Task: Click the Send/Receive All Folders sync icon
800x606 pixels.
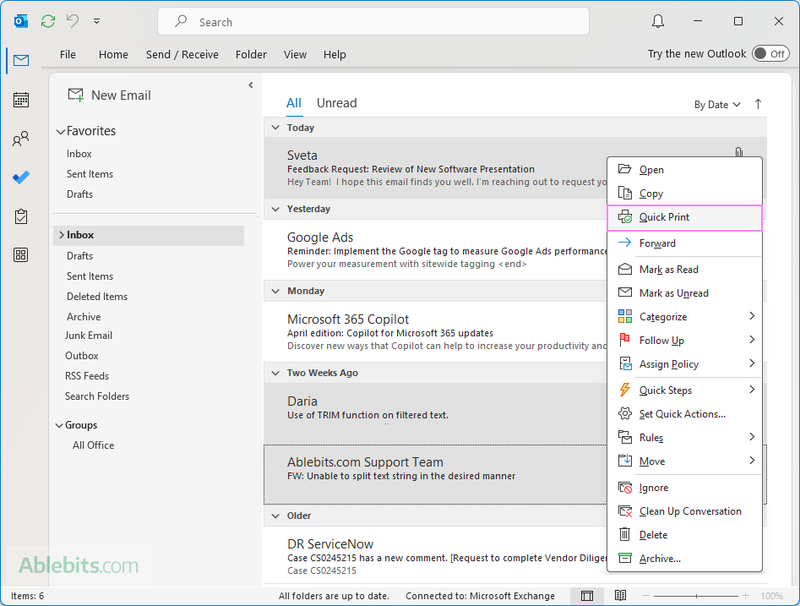Action: pyautogui.click(x=48, y=21)
